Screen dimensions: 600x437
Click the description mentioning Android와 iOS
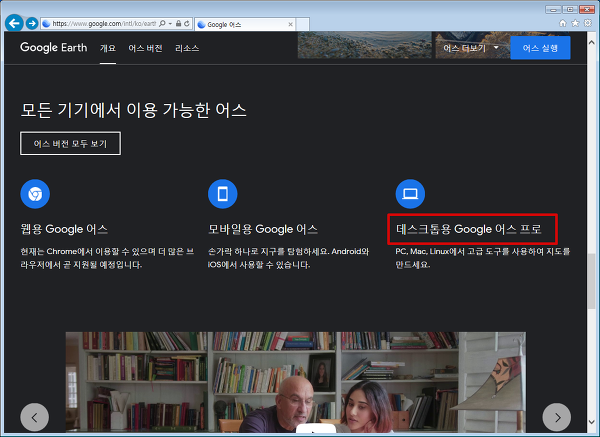[x=289, y=258]
